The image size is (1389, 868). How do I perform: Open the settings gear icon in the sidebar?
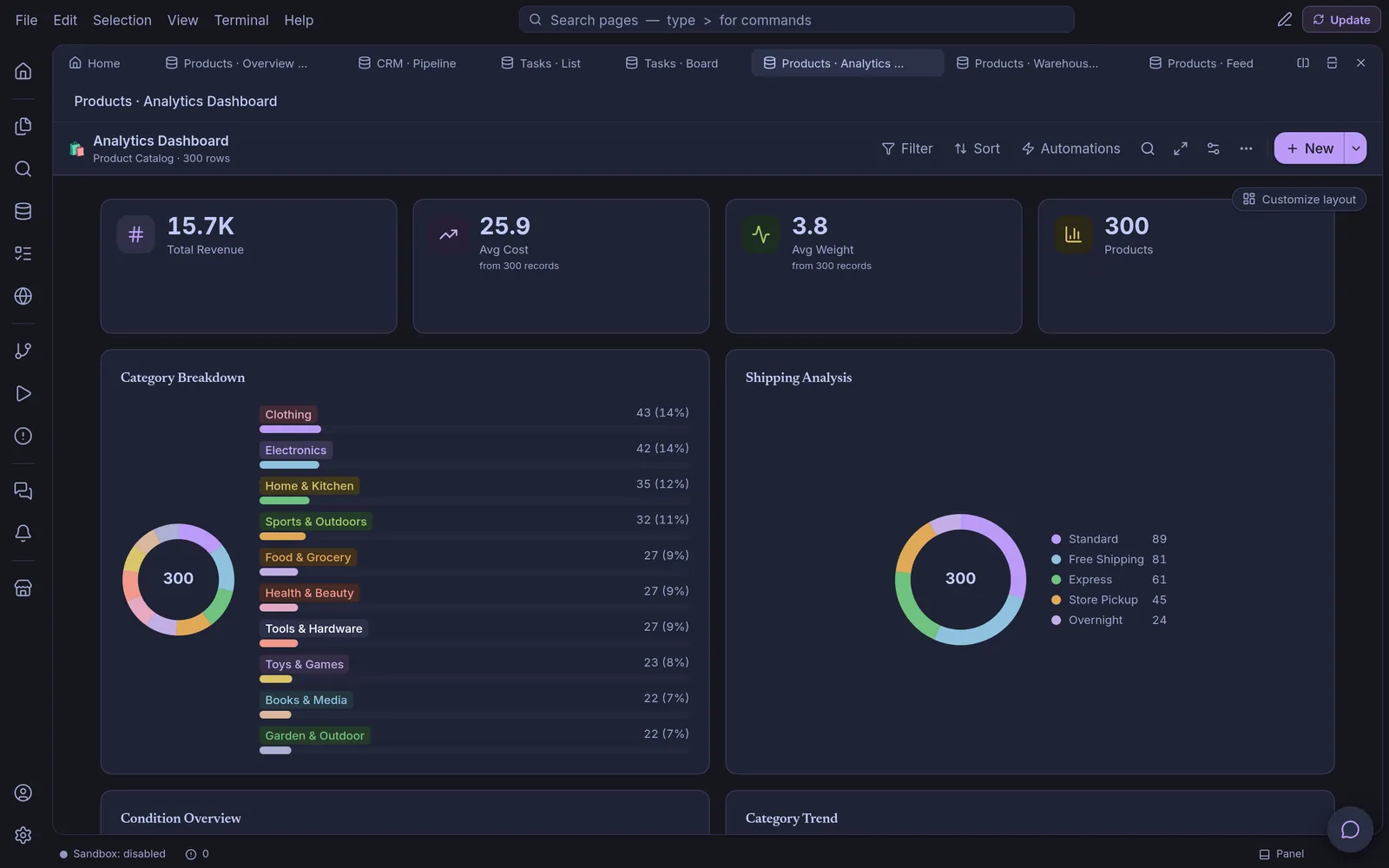click(23, 835)
